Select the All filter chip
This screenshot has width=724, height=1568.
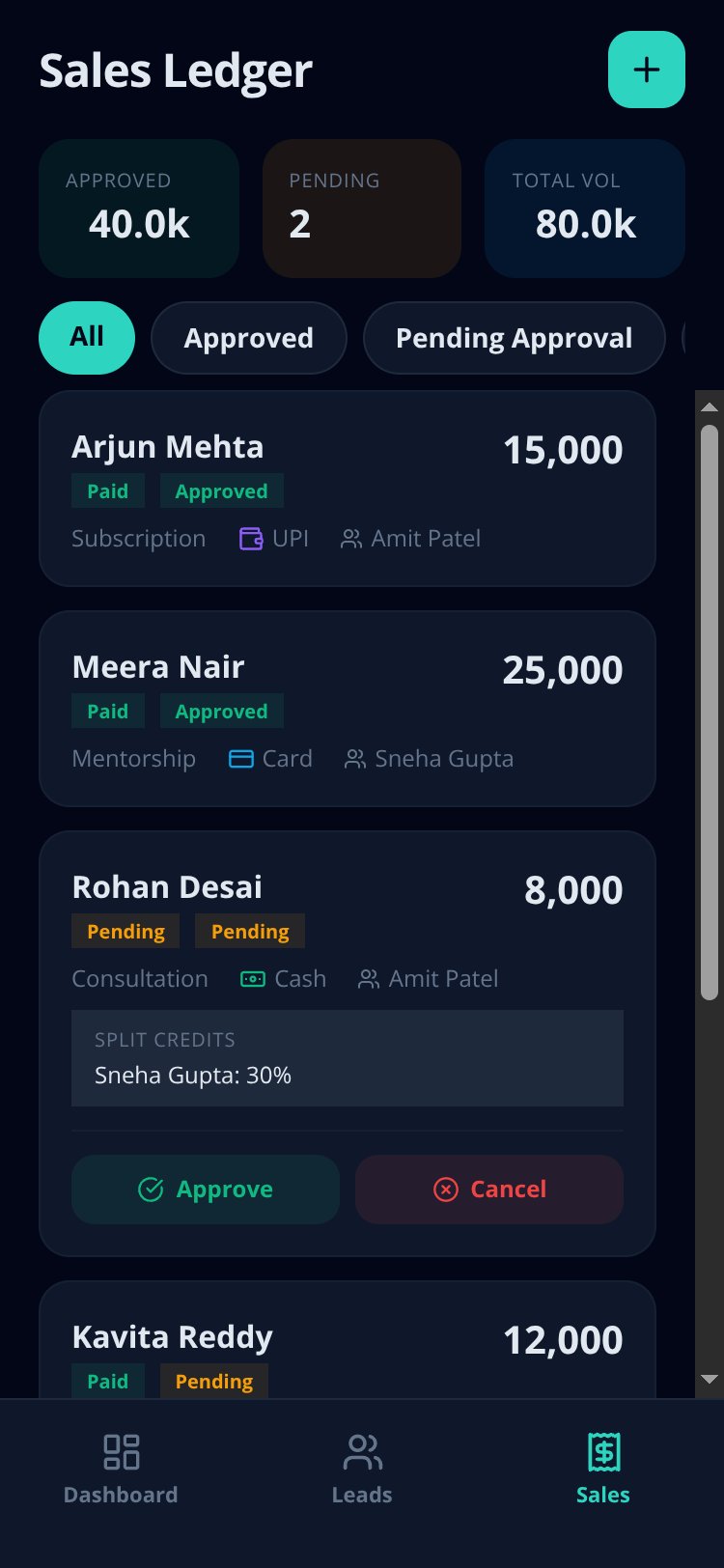[87, 338]
